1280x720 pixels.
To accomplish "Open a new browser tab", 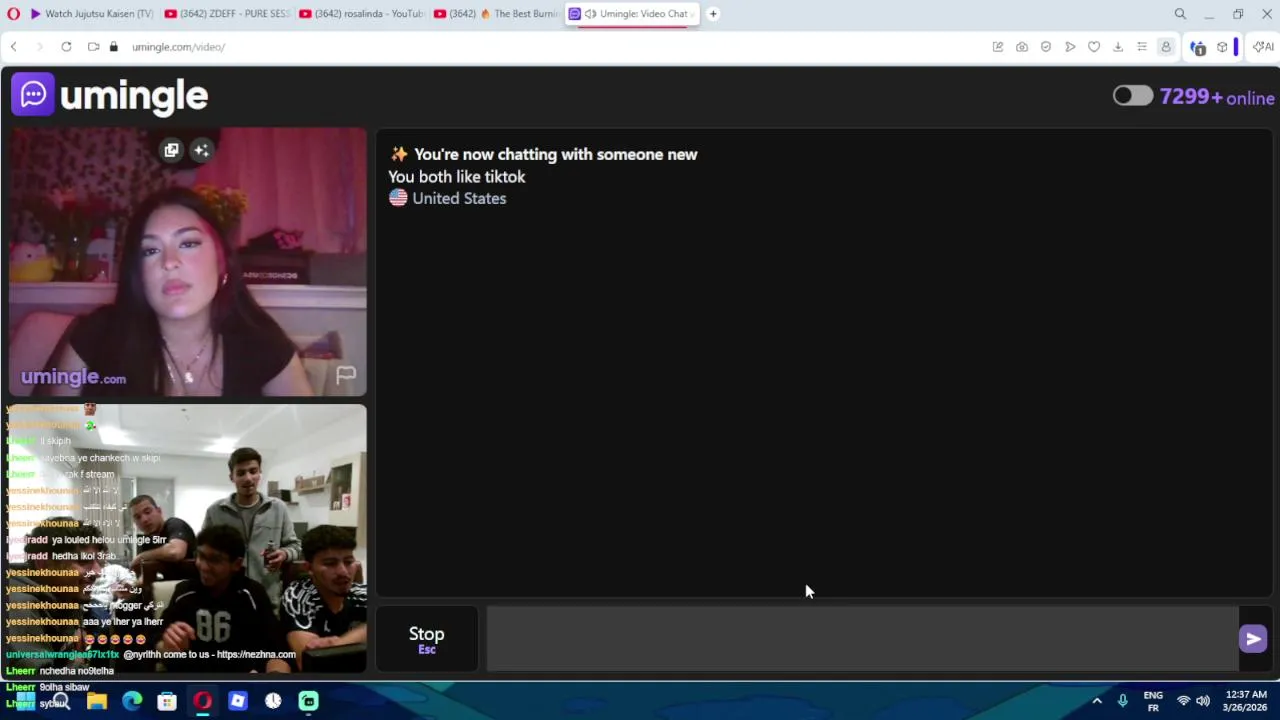I will tap(713, 14).
